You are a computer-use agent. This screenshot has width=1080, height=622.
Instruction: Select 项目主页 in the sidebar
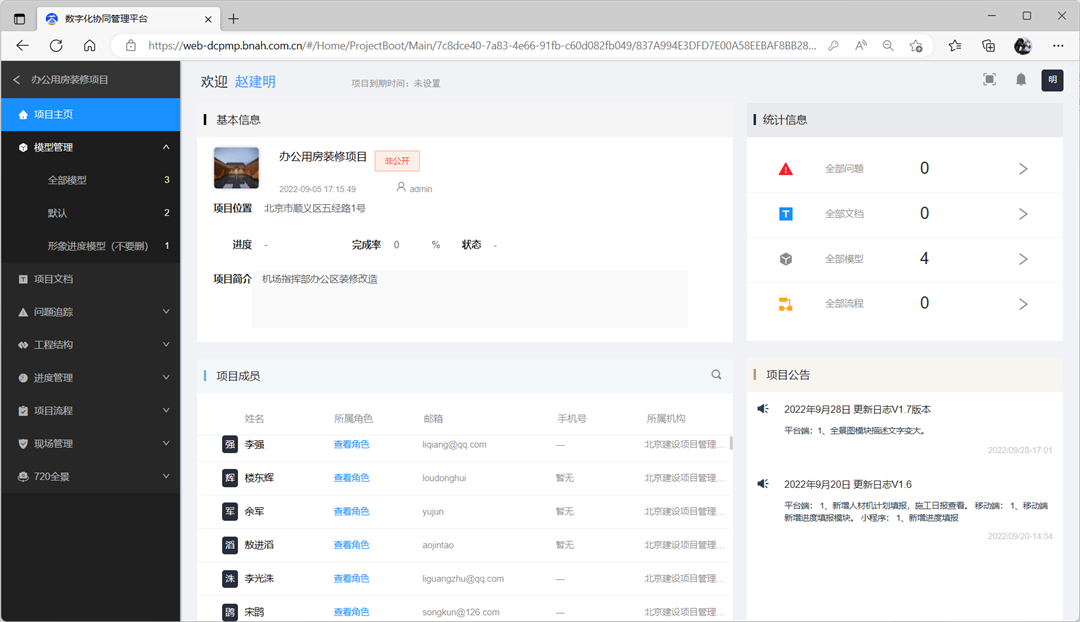point(53,114)
